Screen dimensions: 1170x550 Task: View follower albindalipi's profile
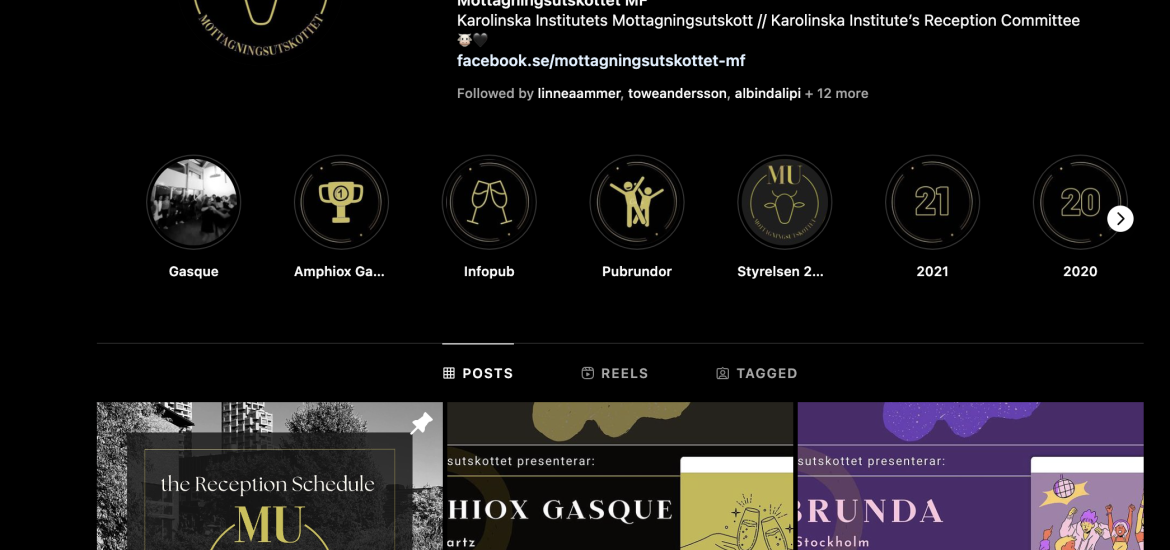(767, 93)
